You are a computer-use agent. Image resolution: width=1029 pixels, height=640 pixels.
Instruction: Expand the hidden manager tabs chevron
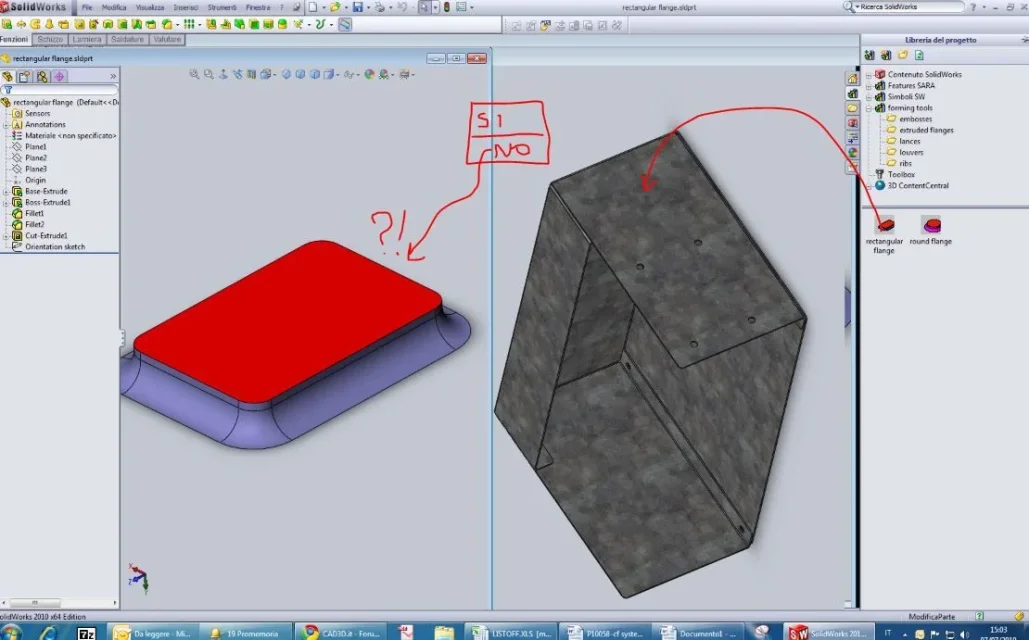tap(113, 76)
